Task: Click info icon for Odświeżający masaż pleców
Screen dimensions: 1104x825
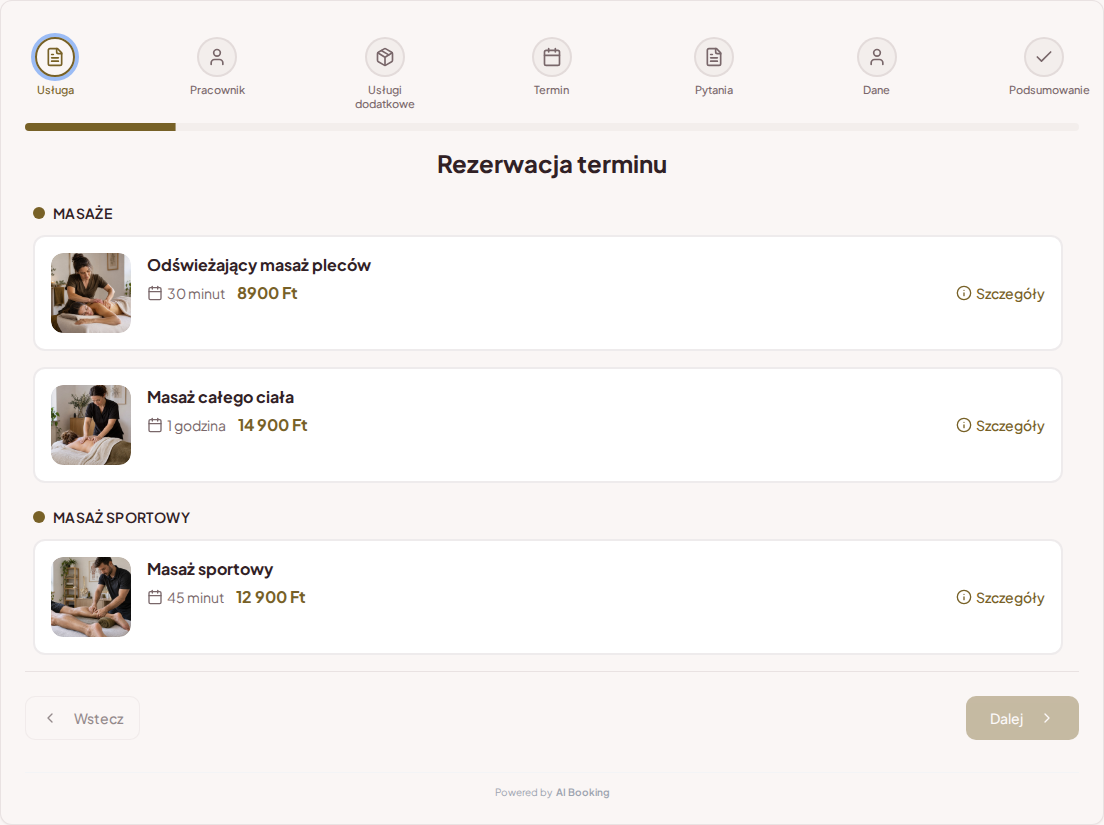Action: point(963,293)
